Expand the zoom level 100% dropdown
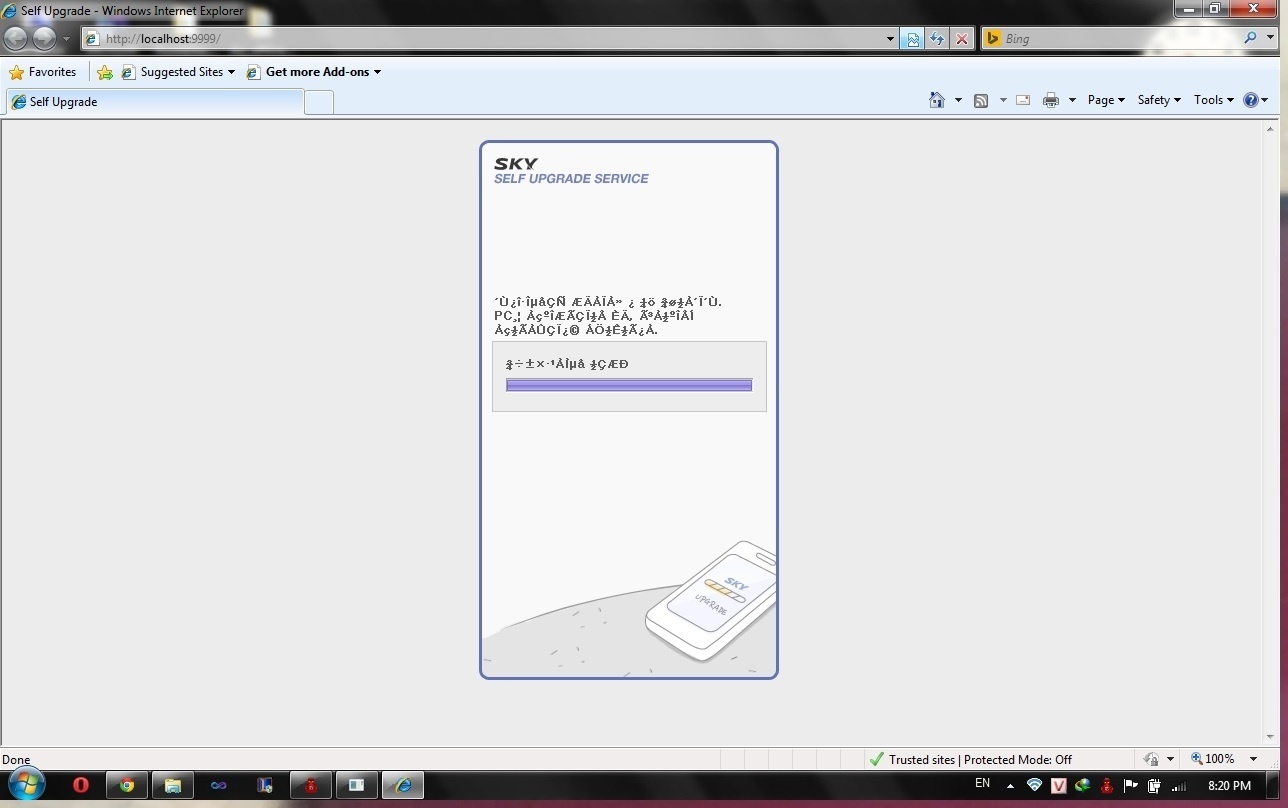The width and height of the screenshot is (1288, 808). 1253,759
